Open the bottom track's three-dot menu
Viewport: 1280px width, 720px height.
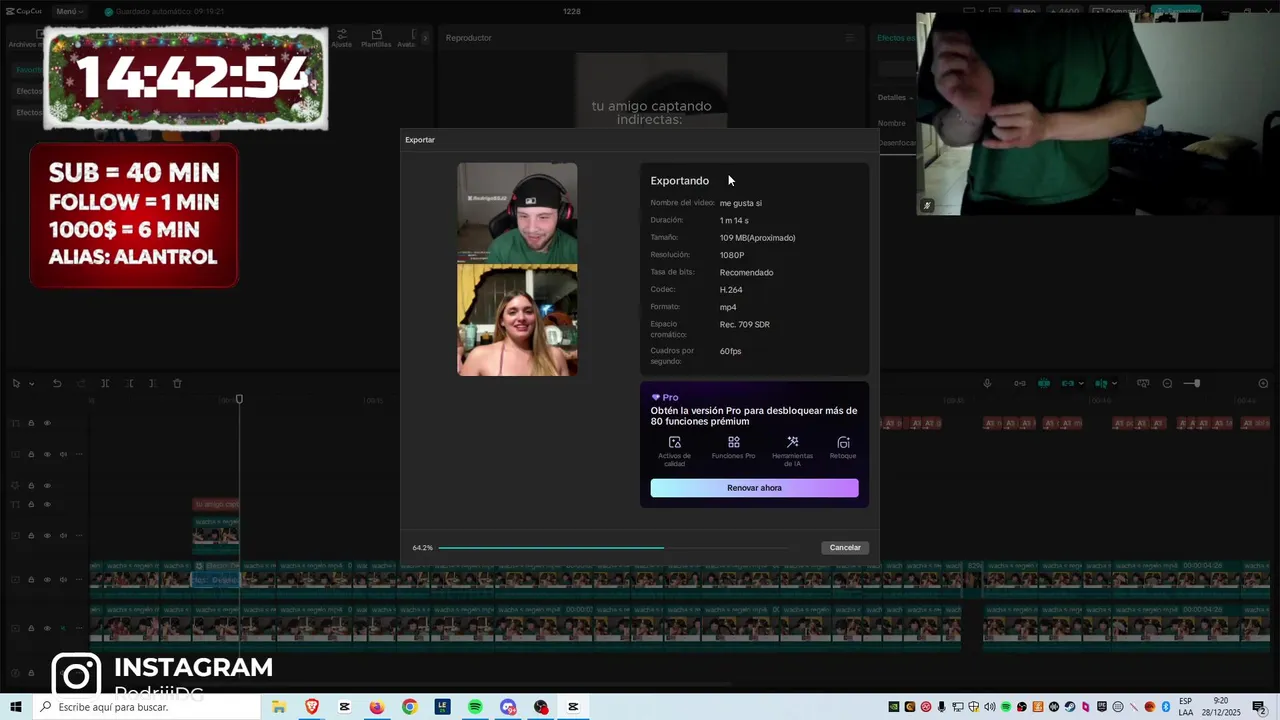[79, 628]
